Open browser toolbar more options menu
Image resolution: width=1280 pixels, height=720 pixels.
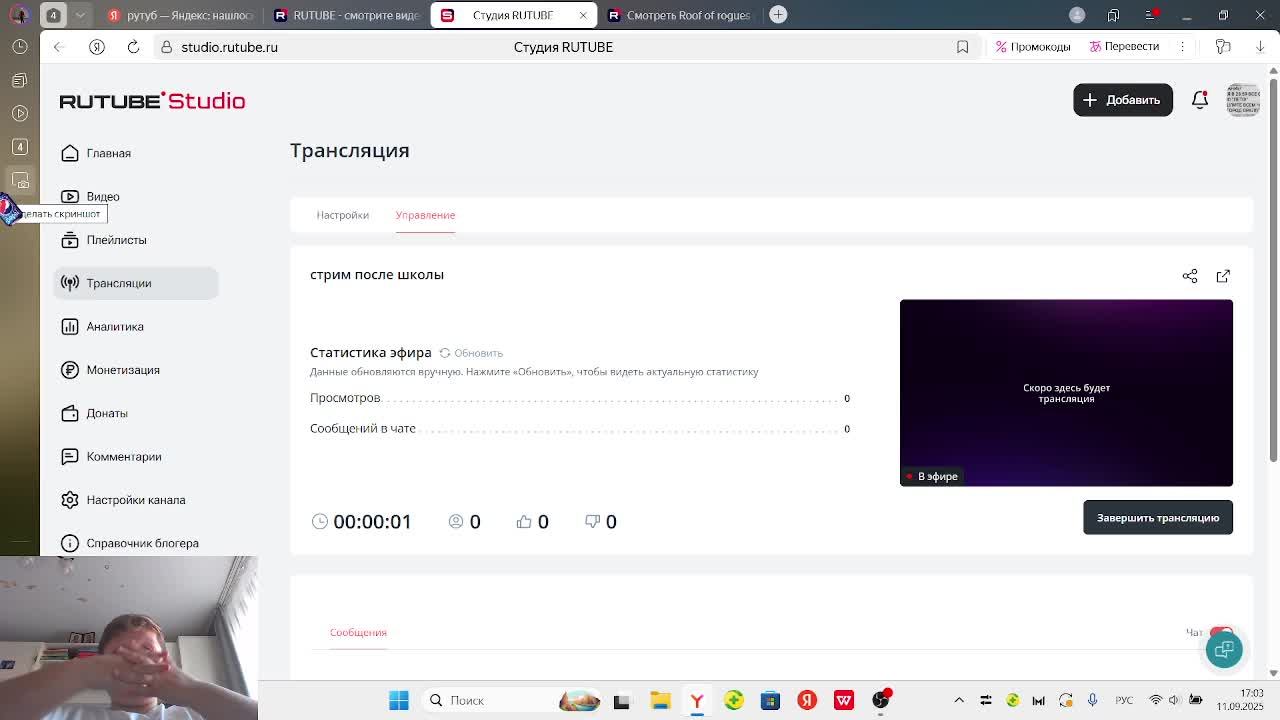pos(1182,47)
